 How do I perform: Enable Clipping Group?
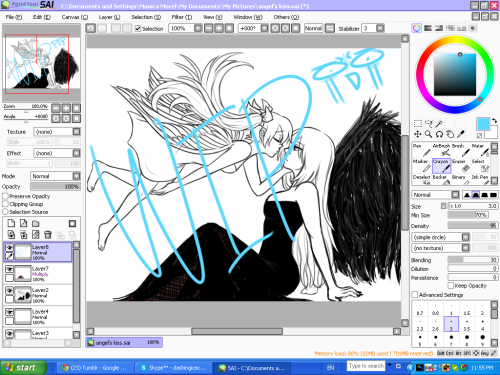[x=5, y=204]
